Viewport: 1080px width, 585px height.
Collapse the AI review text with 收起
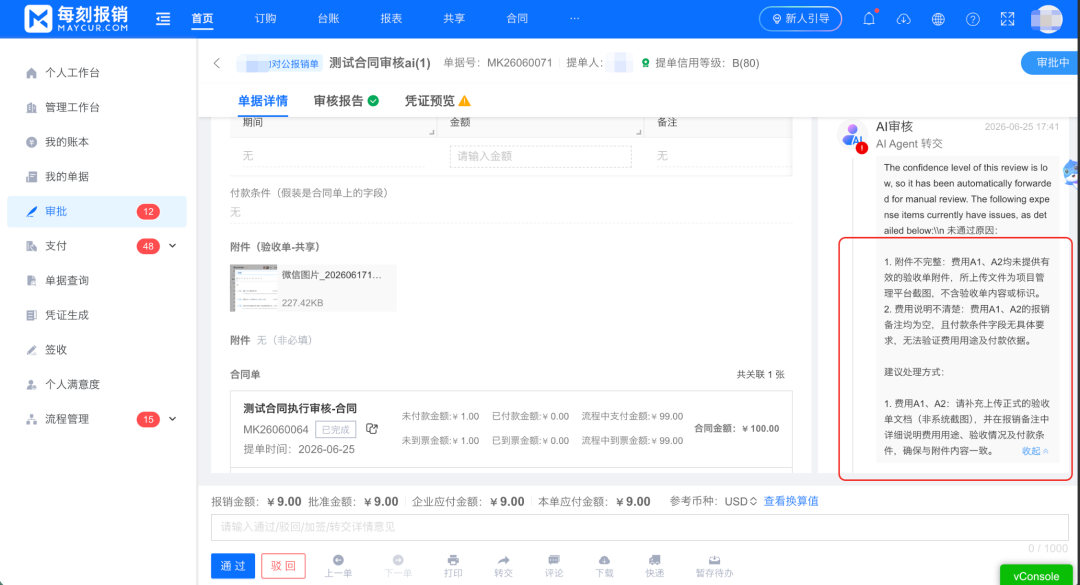(x=1035, y=451)
